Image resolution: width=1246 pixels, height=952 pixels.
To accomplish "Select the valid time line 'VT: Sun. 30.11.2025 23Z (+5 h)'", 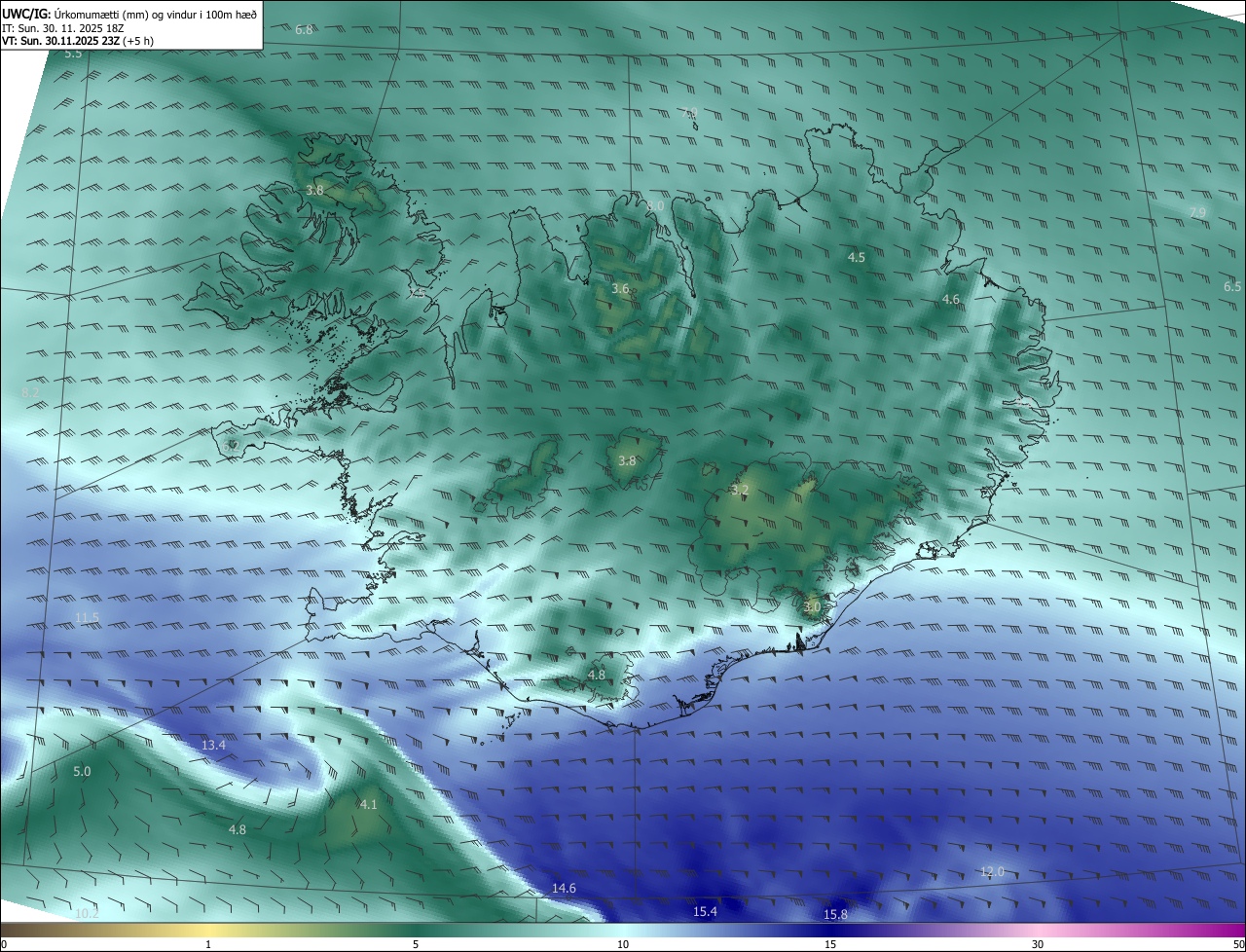I will (77, 41).
